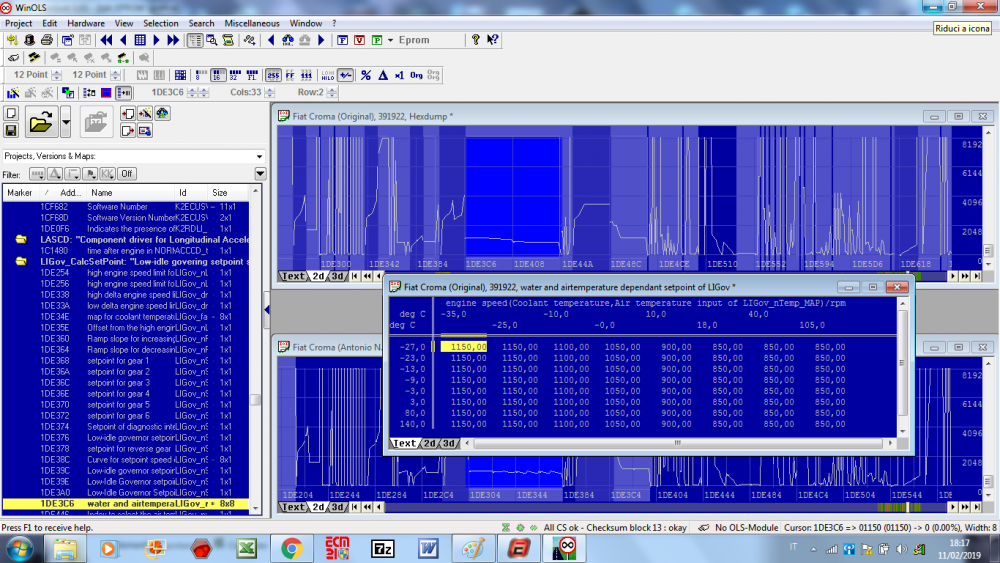Click the delta difference icon

383,75
